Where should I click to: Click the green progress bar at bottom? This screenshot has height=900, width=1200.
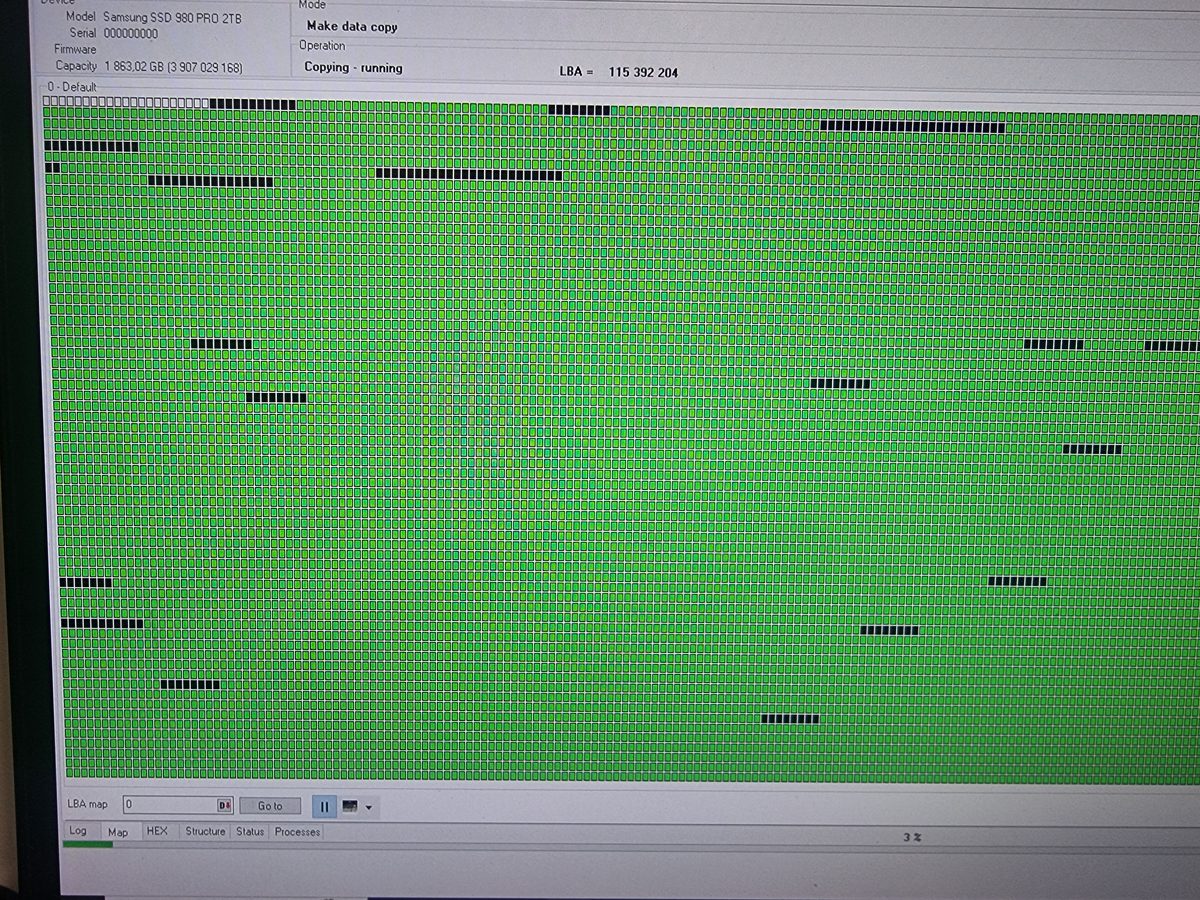(88, 844)
